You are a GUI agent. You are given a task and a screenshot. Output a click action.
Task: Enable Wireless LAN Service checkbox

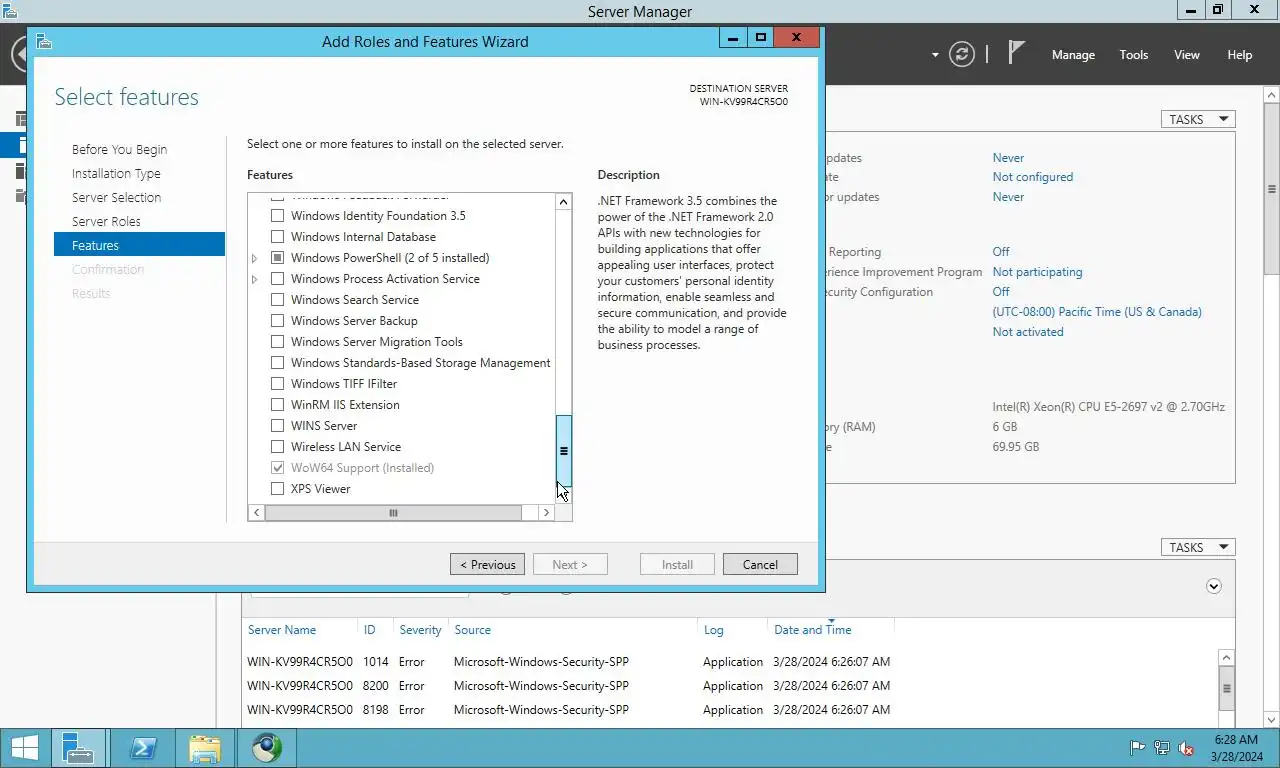point(278,447)
